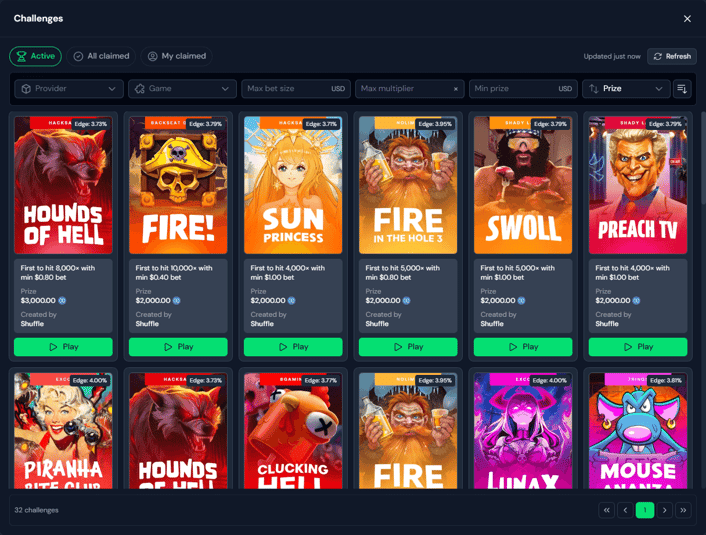This screenshot has width=706, height=535.
Task: Click the Sun Princess prize coin icon
Action: click(x=291, y=300)
